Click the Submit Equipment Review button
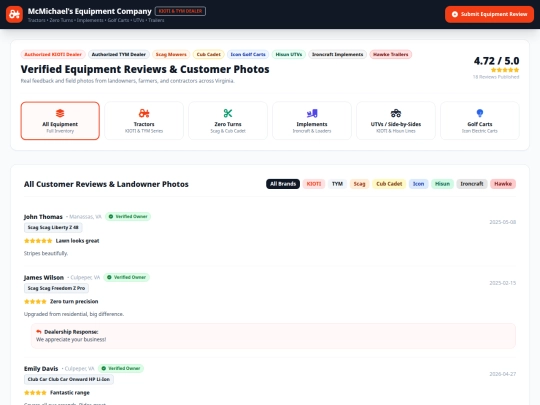The width and height of the screenshot is (540, 405). click(489, 14)
